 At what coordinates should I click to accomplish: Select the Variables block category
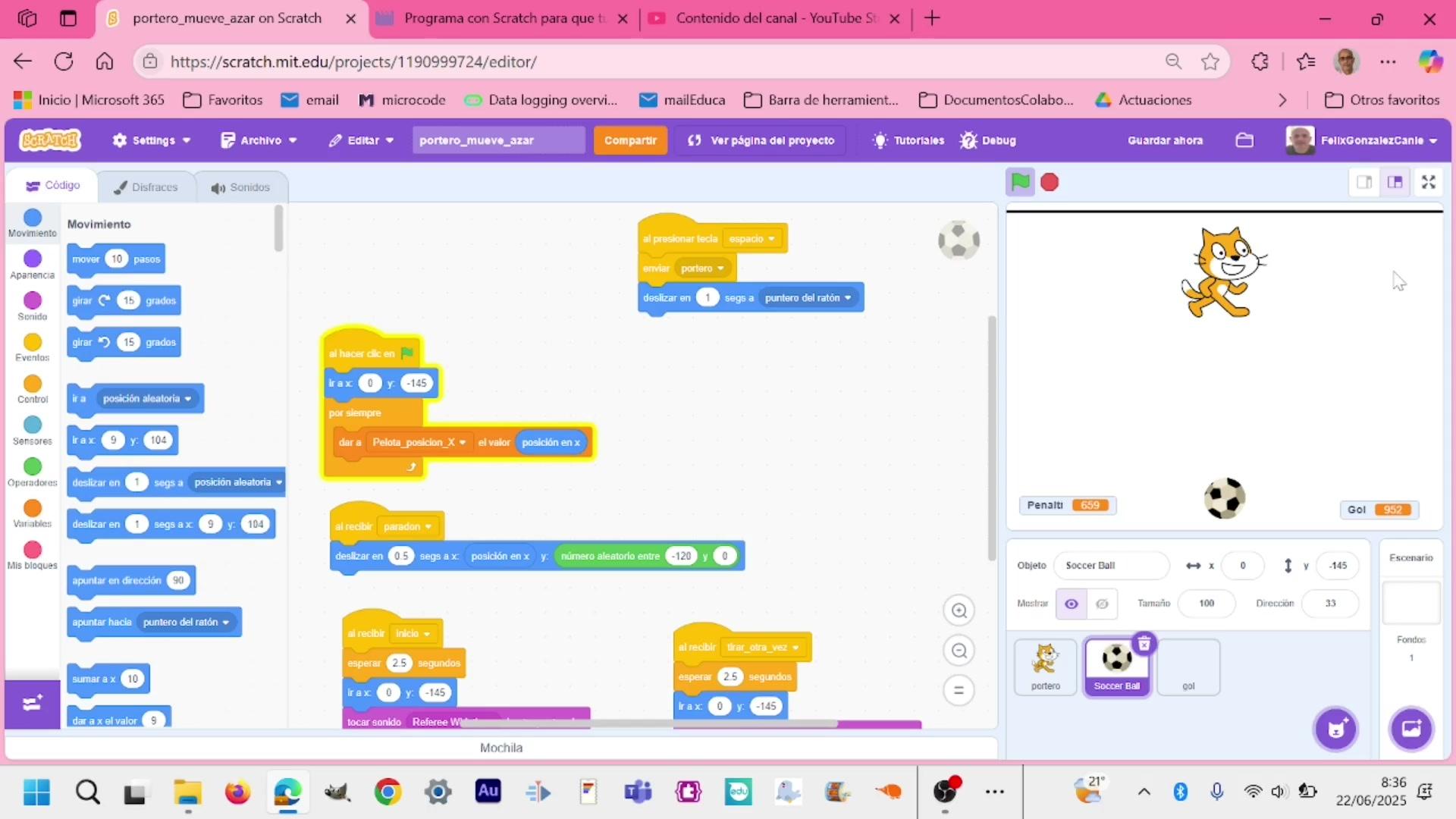(32, 513)
